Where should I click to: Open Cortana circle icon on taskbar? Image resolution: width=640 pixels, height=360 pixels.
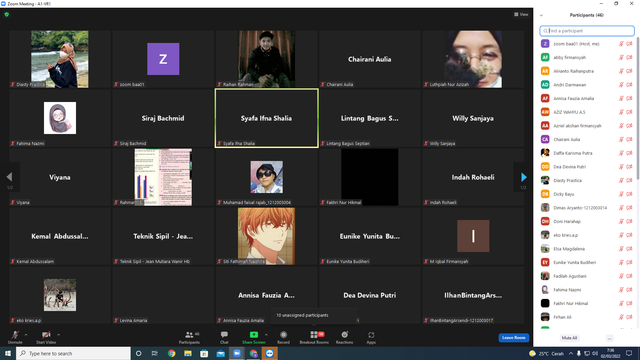point(138,353)
